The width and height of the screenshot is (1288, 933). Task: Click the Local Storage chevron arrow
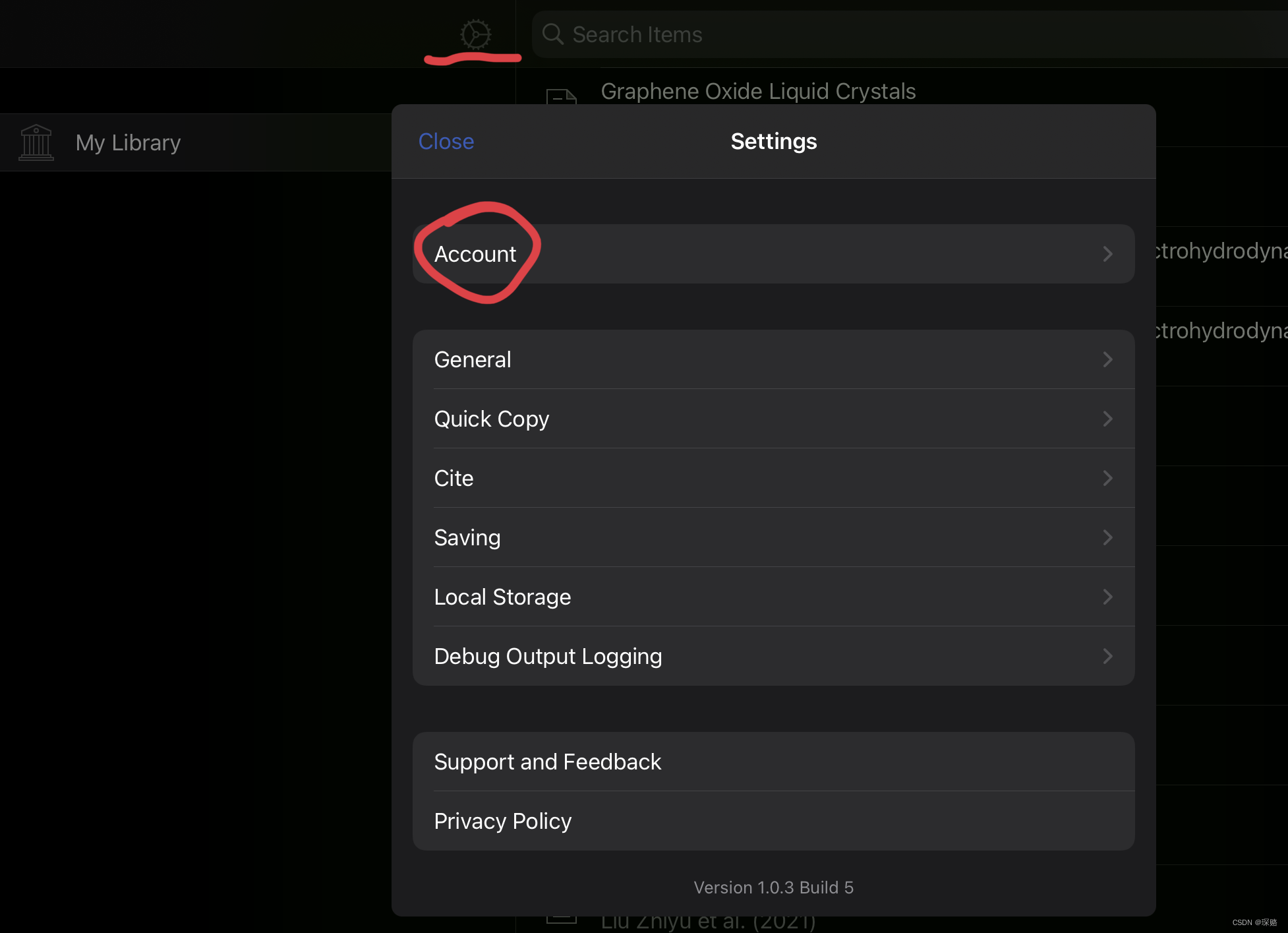pyautogui.click(x=1107, y=597)
